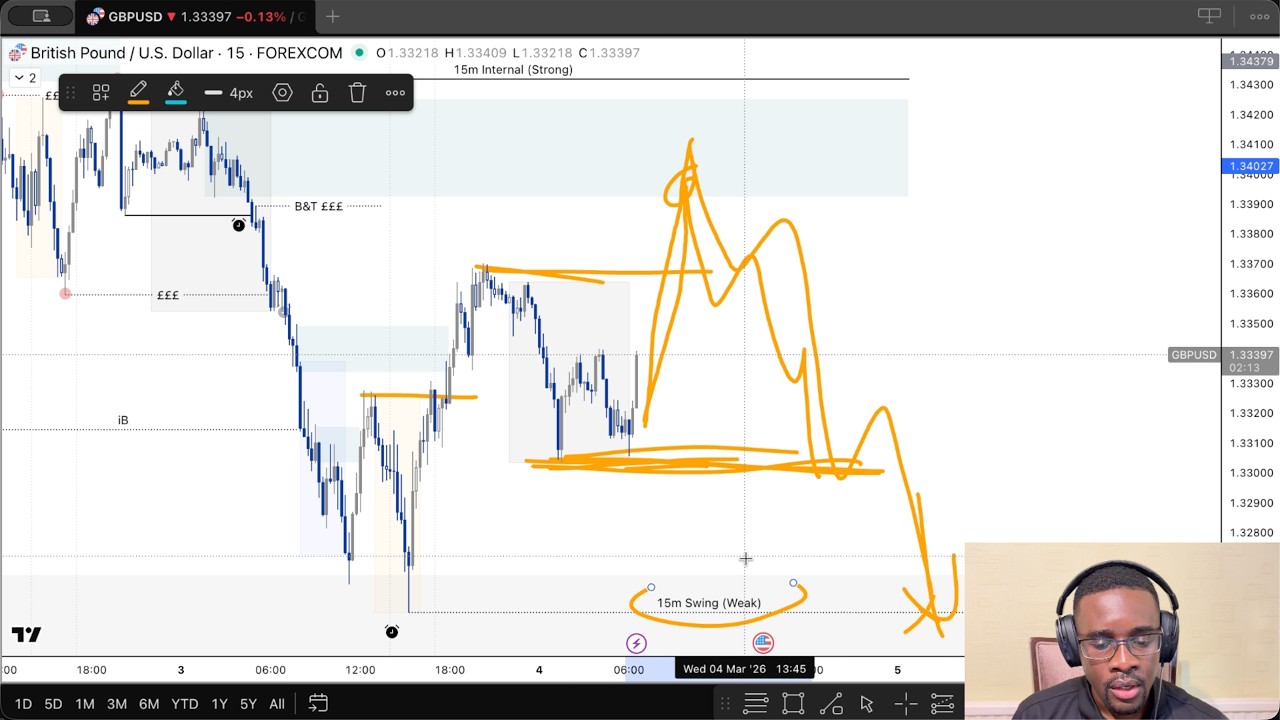The image size is (1280, 720).
Task: Set range to 1M
Action: point(85,704)
